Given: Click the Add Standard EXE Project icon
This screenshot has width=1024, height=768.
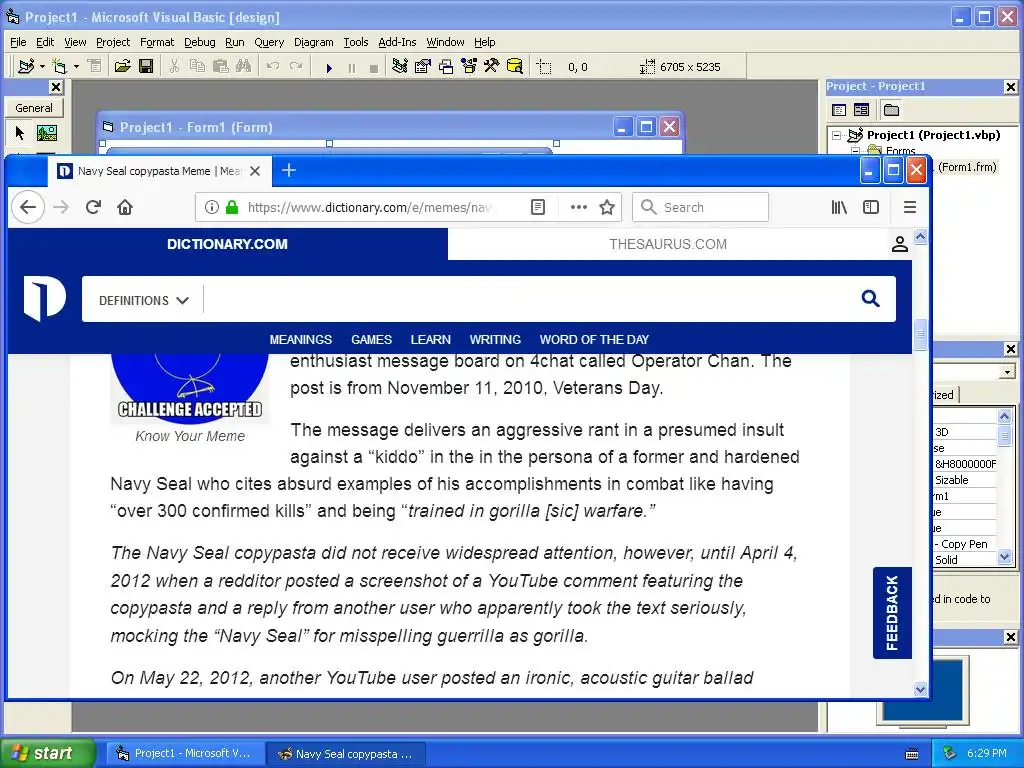Looking at the screenshot, I should point(26,67).
